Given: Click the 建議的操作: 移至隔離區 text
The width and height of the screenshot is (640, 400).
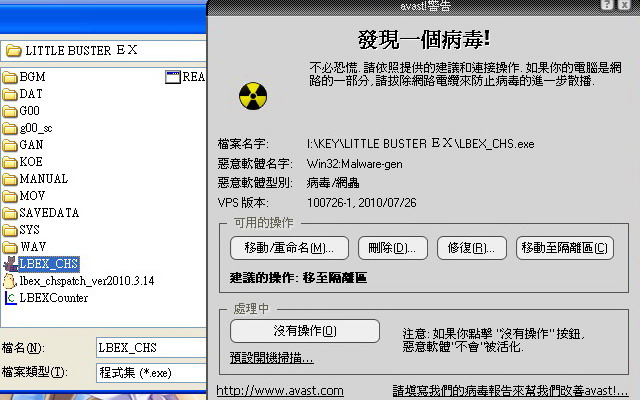Looking at the screenshot, I should click(x=298, y=278).
